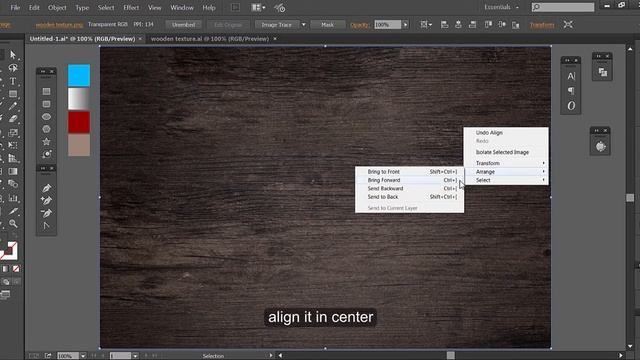Image resolution: width=640 pixels, height=360 pixels.
Task: Select the Polygon tool in floating panel
Action: (47, 129)
